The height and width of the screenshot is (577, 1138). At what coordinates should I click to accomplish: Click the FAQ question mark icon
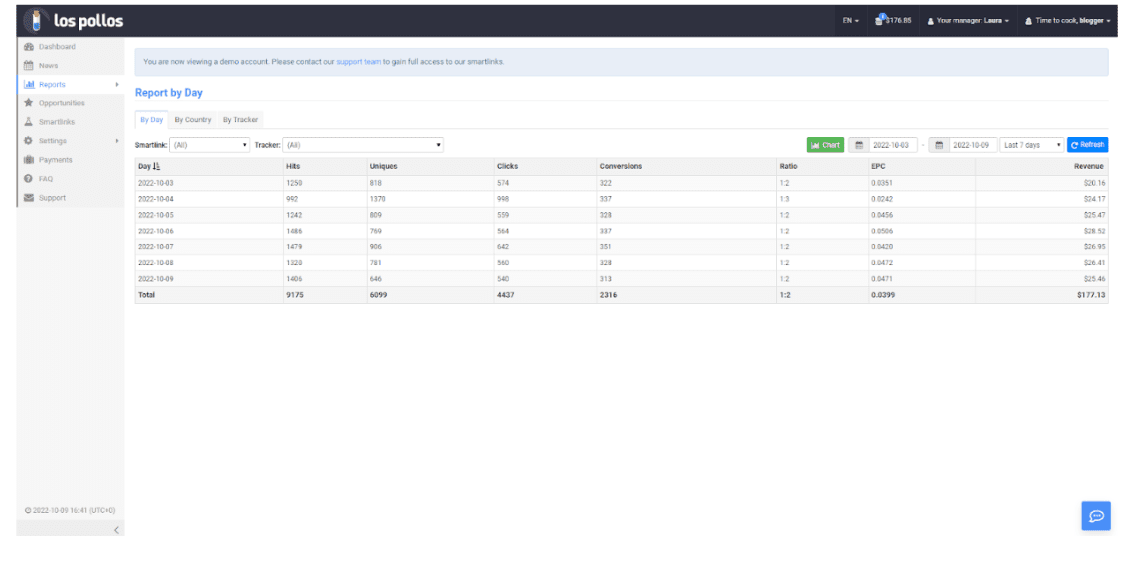click(29, 179)
